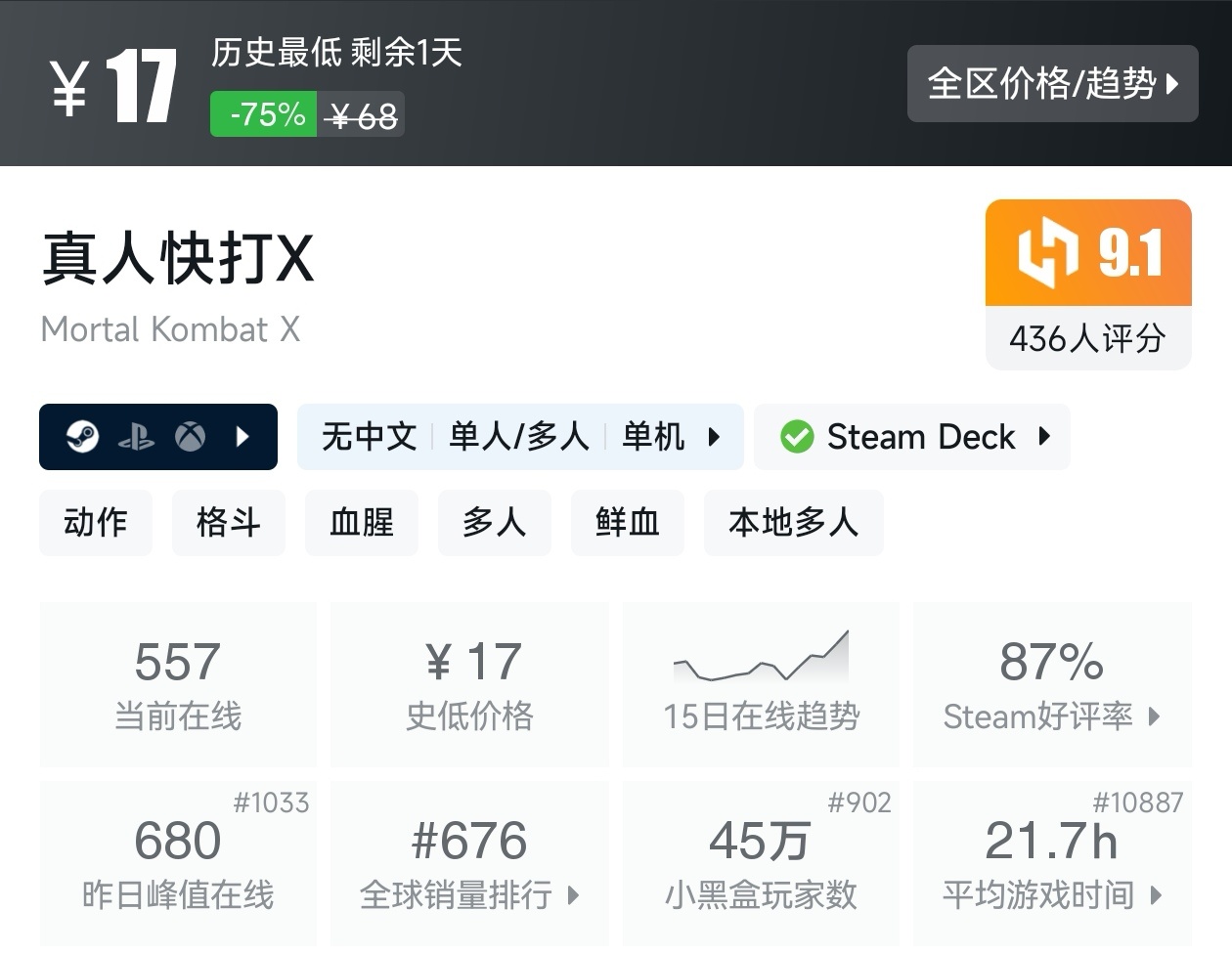Click the 无中文 language label
This screenshot has width=1232, height=954.
pyautogui.click(x=370, y=437)
